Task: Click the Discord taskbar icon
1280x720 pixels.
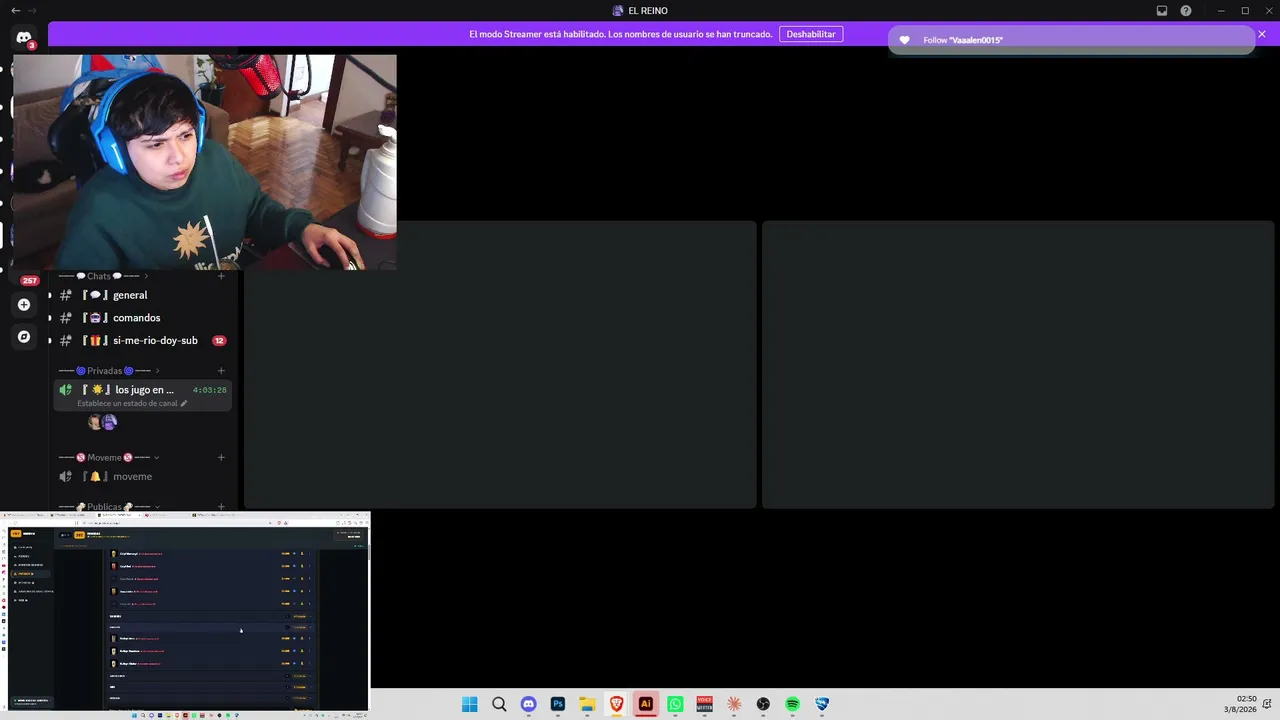Action: tap(529, 704)
